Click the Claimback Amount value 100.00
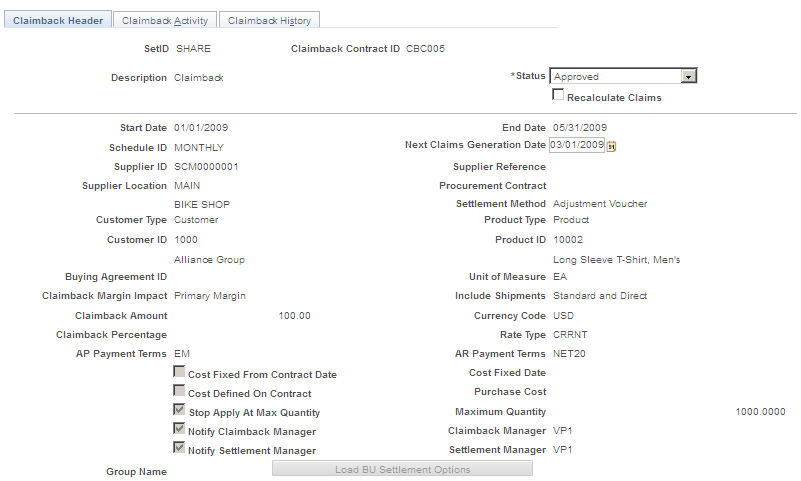The image size is (801, 481). click(295, 316)
